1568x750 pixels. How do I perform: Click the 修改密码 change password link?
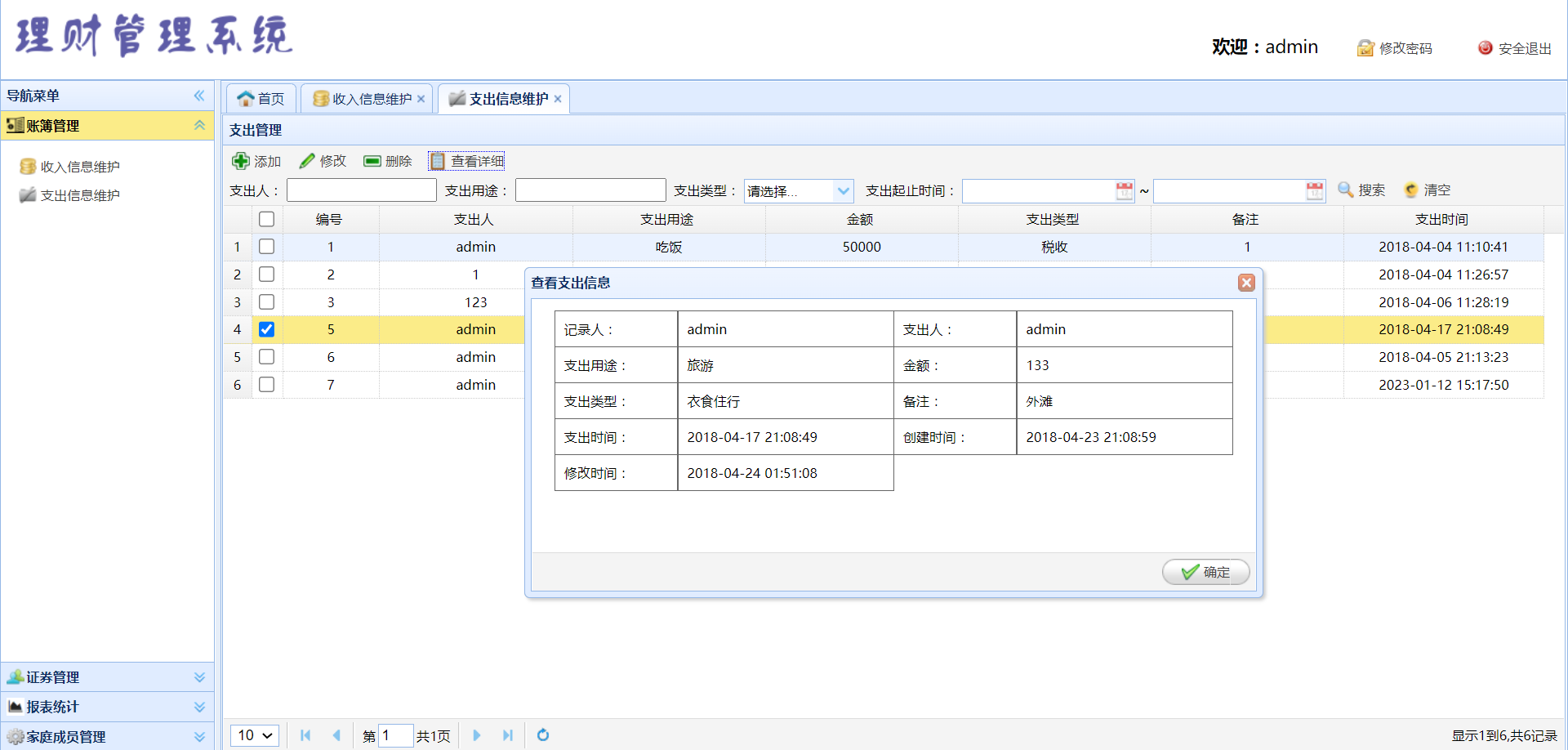[x=1395, y=48]
